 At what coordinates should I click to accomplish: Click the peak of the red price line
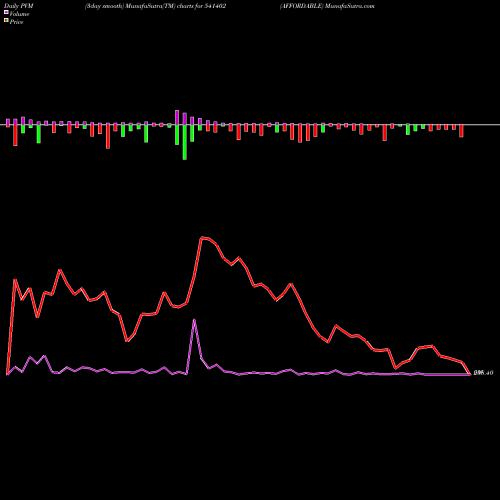202,238
